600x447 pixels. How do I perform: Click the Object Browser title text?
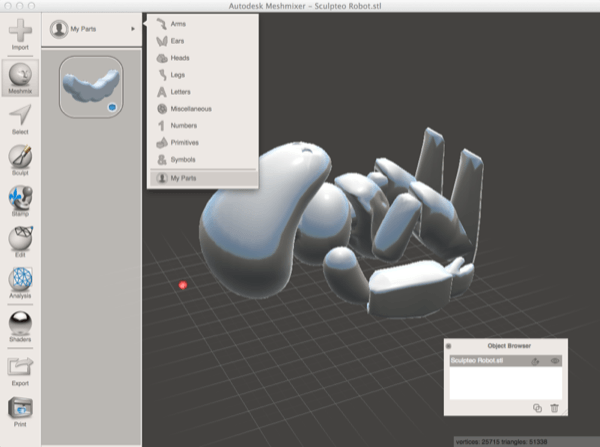pyautogui.click(x=509, y=346)
